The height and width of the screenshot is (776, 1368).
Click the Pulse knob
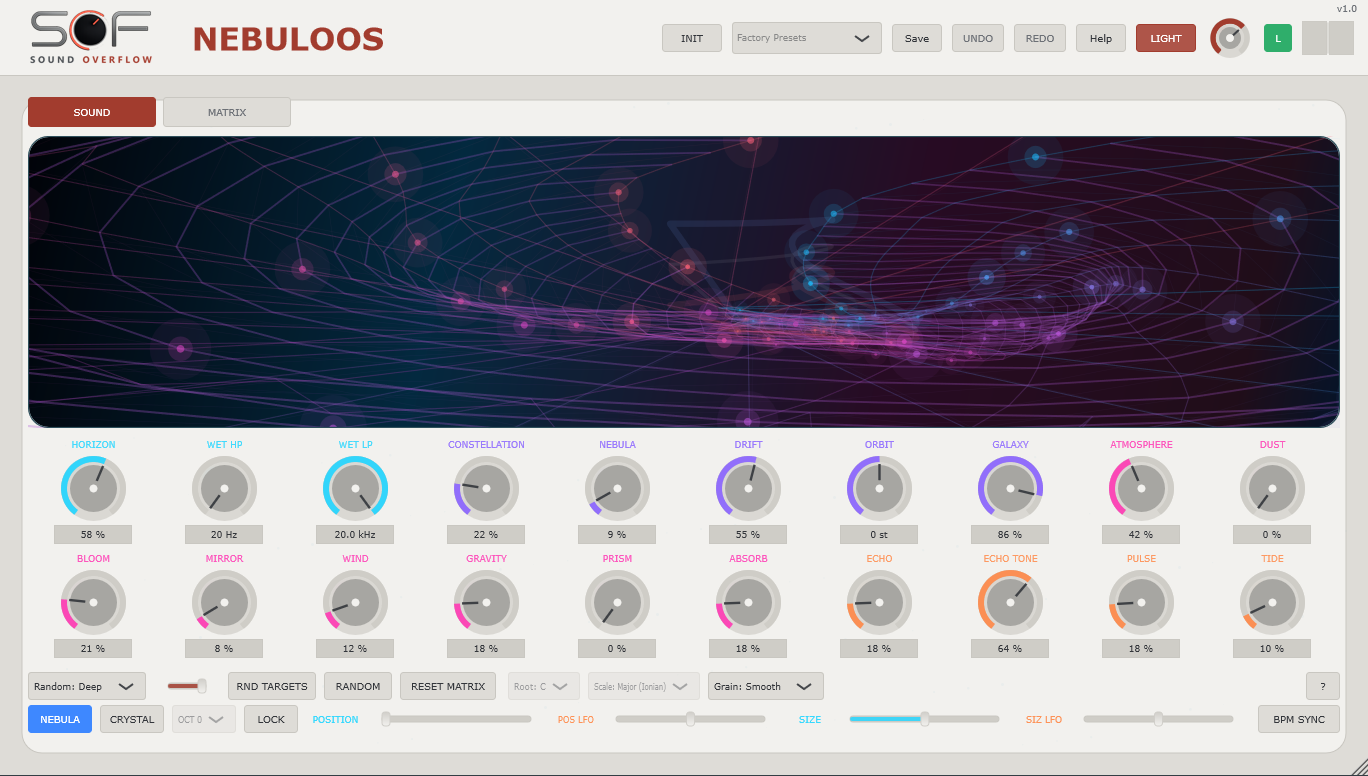tap(1141, 603)
